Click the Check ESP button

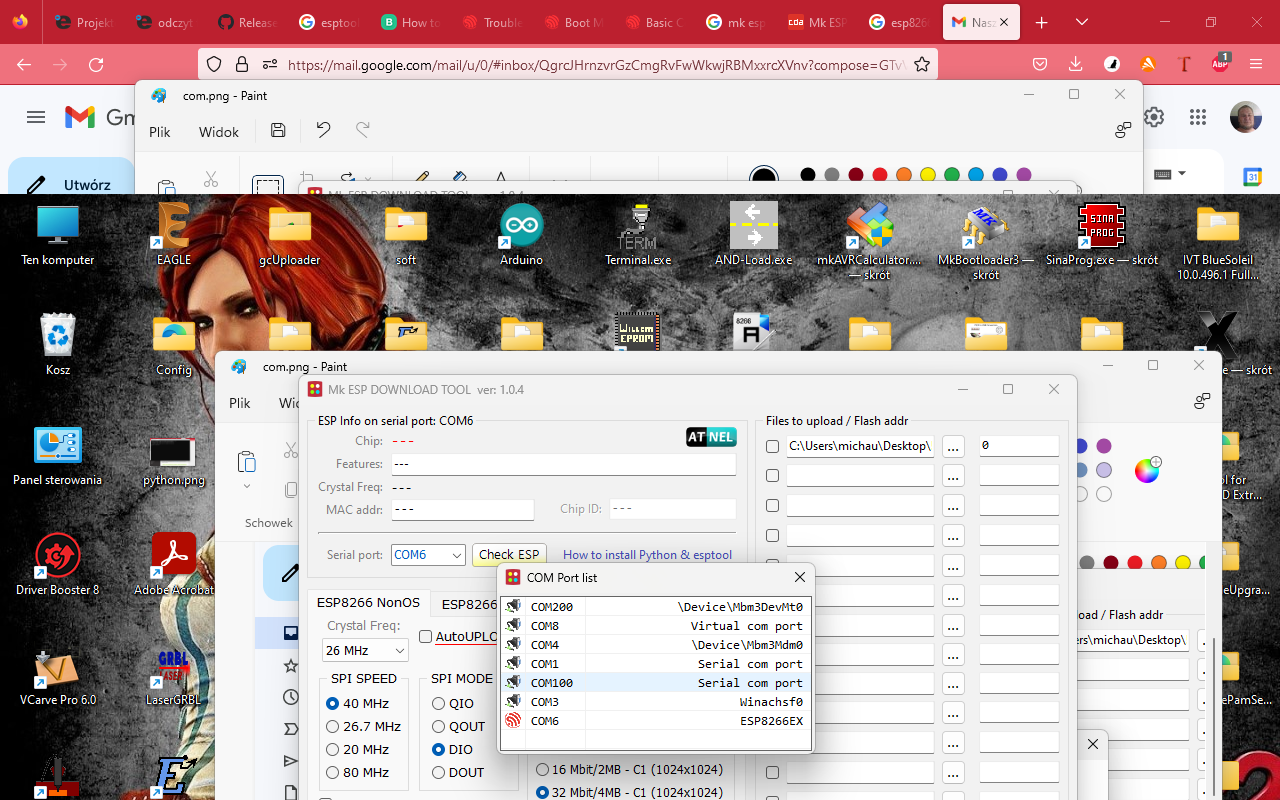pyautogui.click(x=509, y=554)
